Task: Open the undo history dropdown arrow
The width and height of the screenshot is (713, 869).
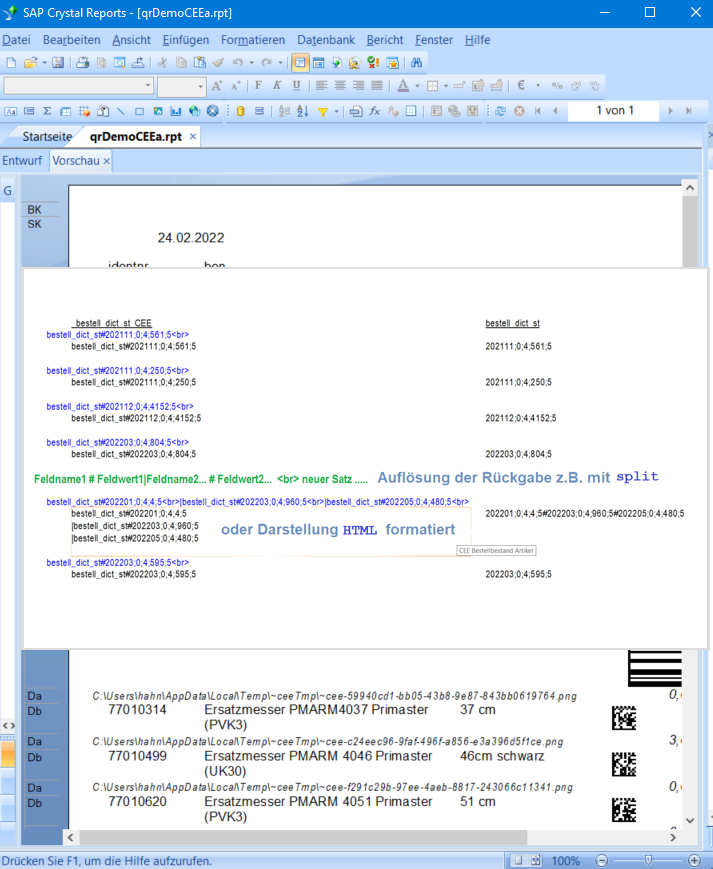Action: pyautogui.click(x=252, y=63)
